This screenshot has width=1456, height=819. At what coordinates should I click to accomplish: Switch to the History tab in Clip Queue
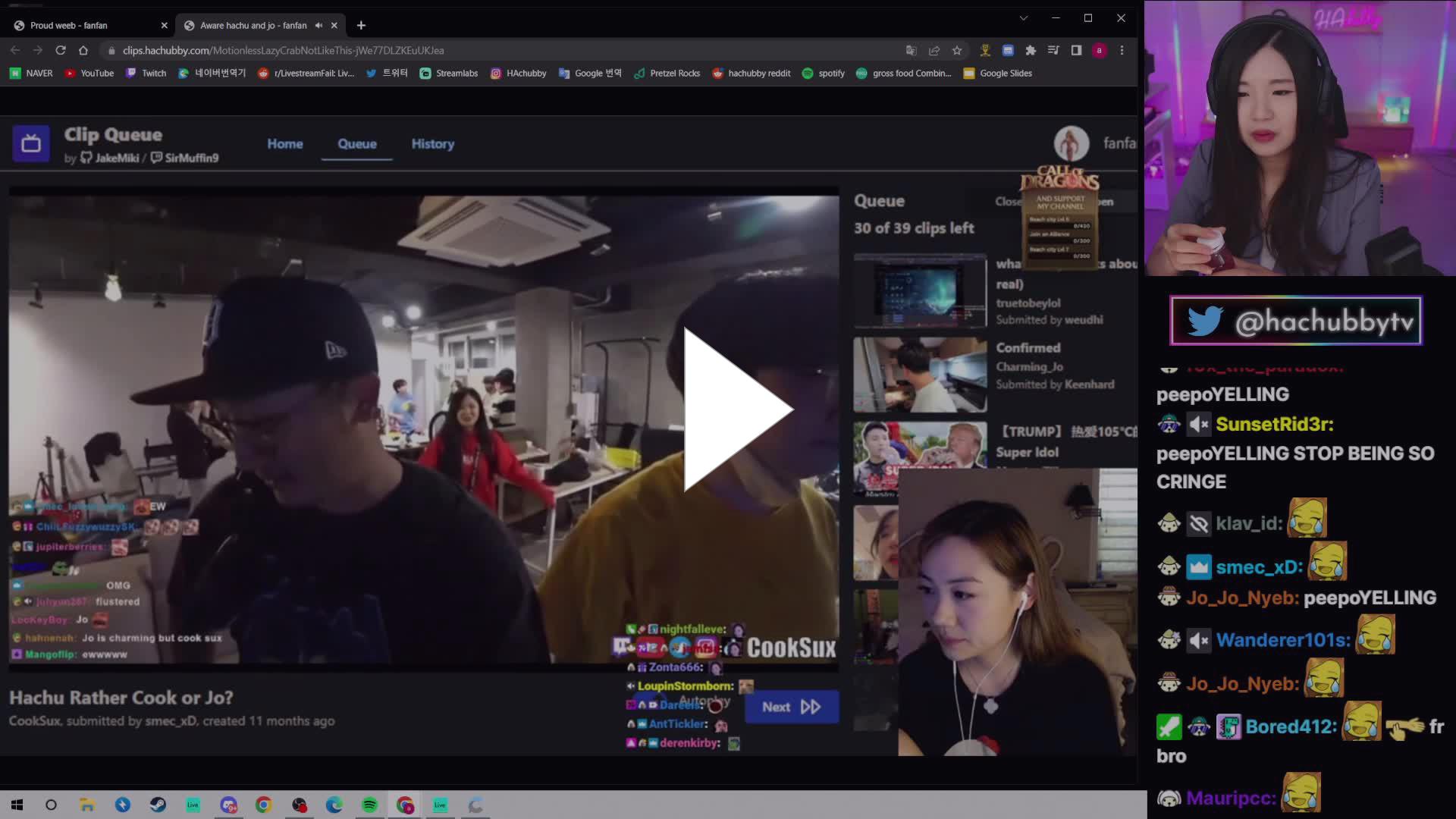[432, 143]
